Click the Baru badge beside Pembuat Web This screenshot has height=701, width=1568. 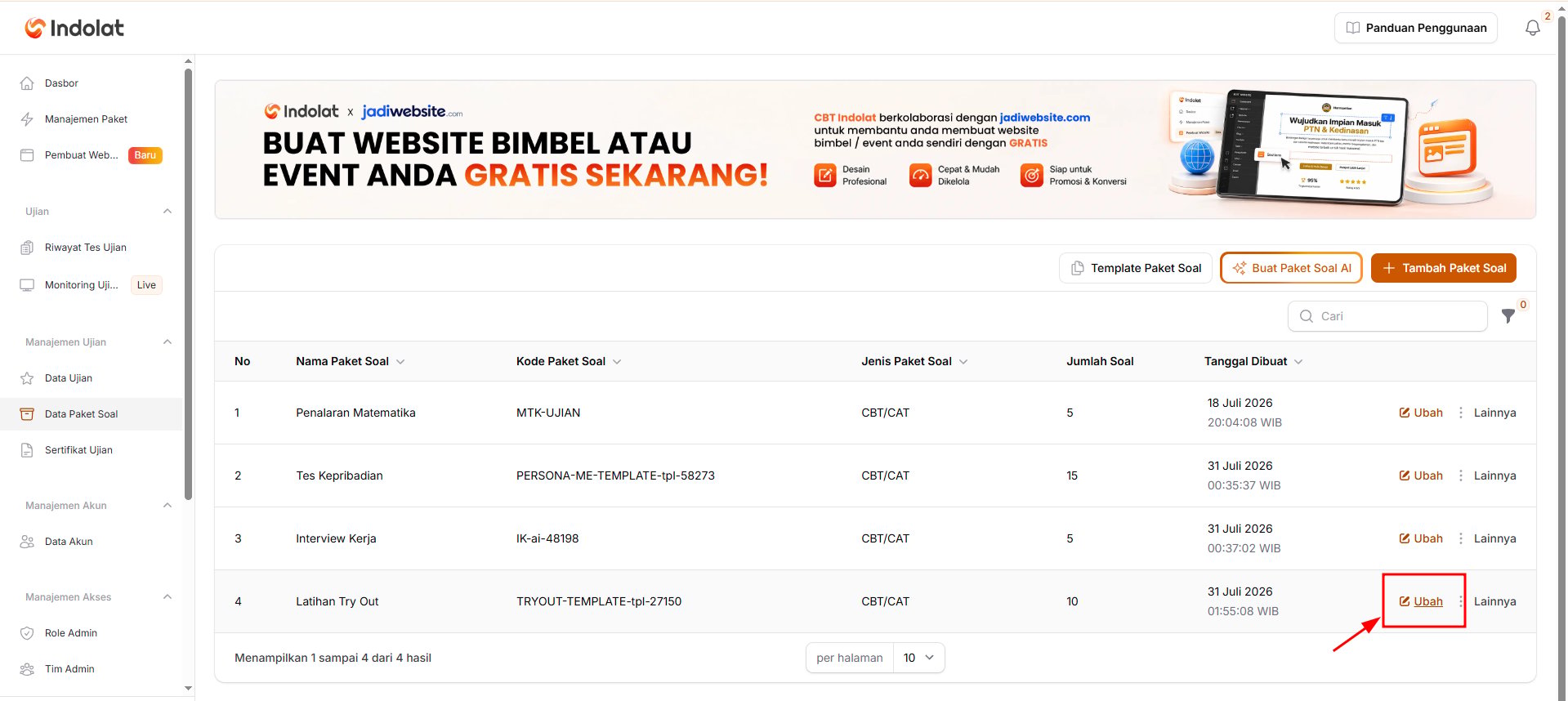(x=145, y=155)
